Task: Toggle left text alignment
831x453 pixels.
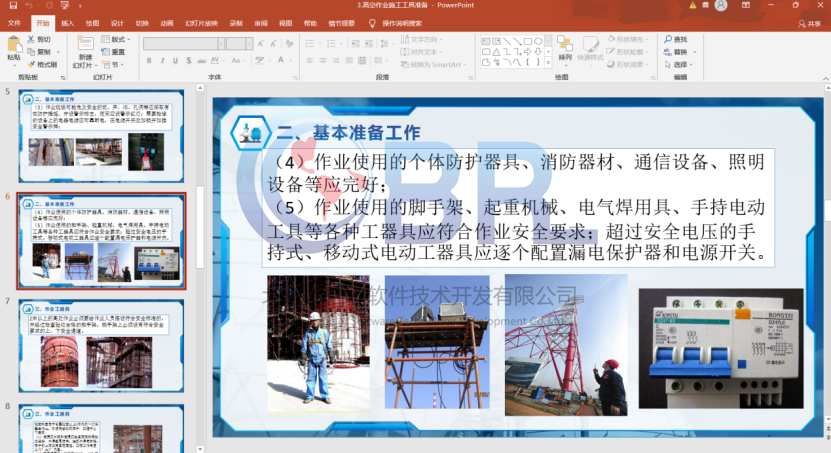Action: pos(310,61)
